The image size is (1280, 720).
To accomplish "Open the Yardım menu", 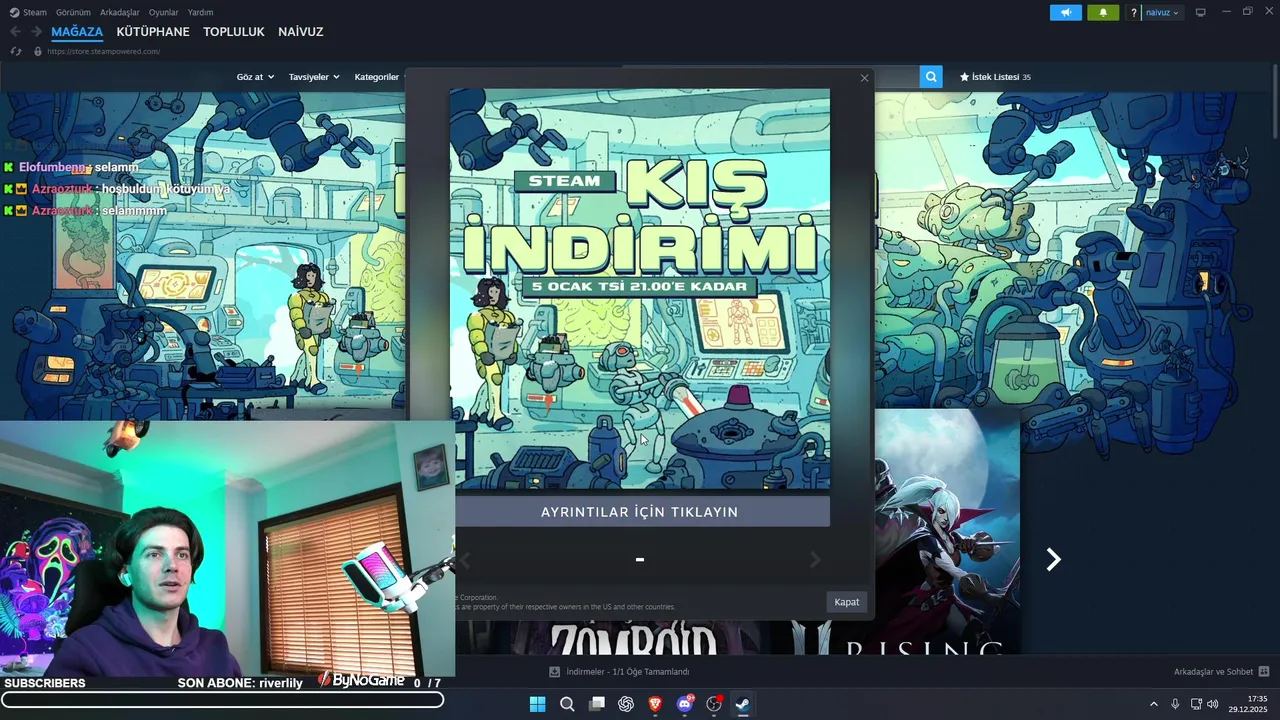I will [x=200, y=12].
